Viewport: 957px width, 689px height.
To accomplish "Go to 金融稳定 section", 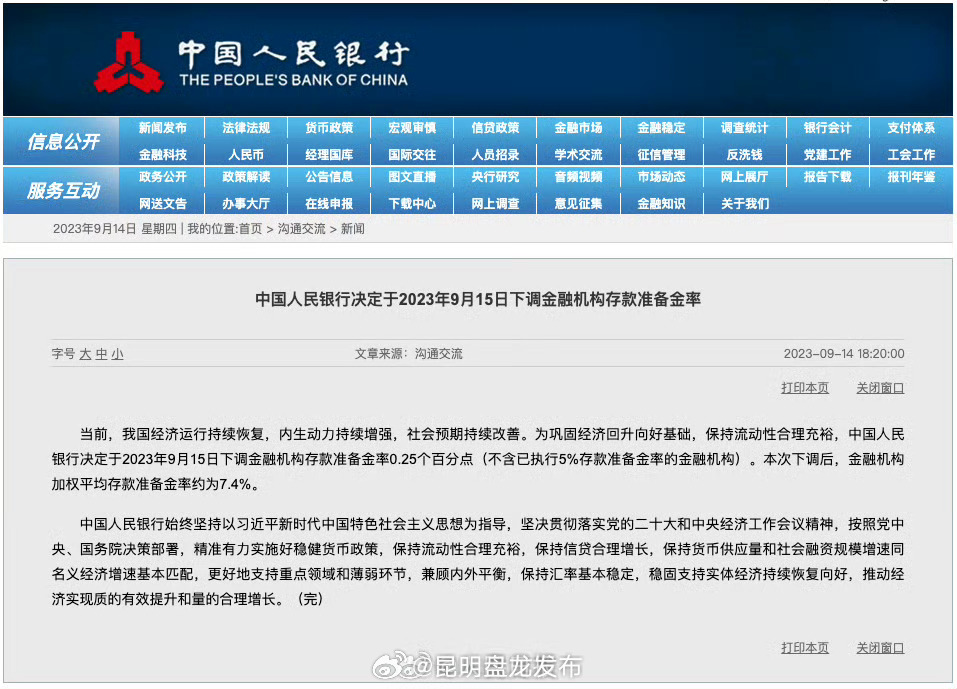I will [x=661, y=128].
